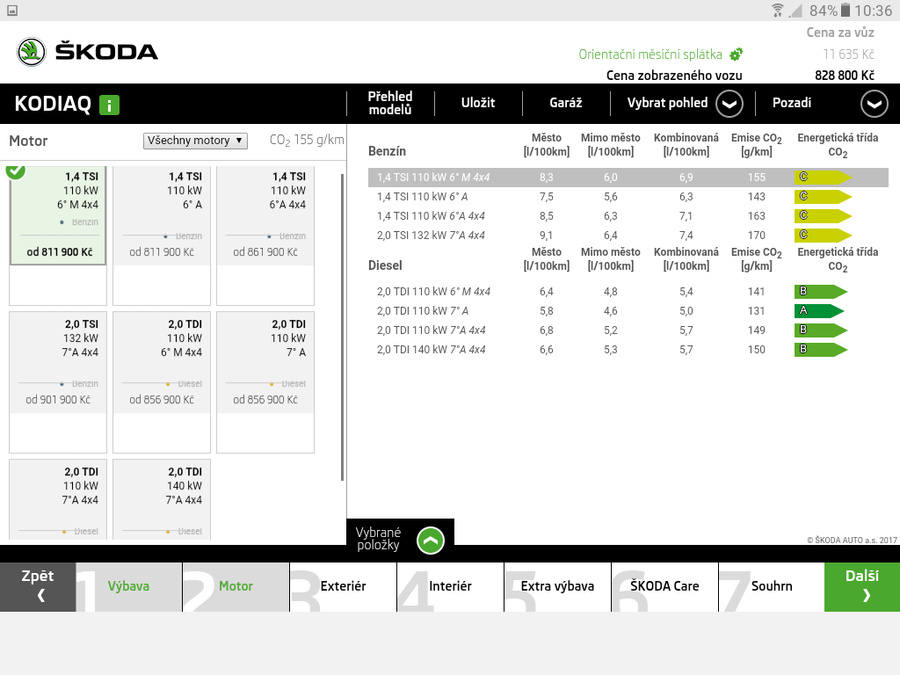Open the Extra výbava step
Screen dimensions: 900x675
click(558, 587)
